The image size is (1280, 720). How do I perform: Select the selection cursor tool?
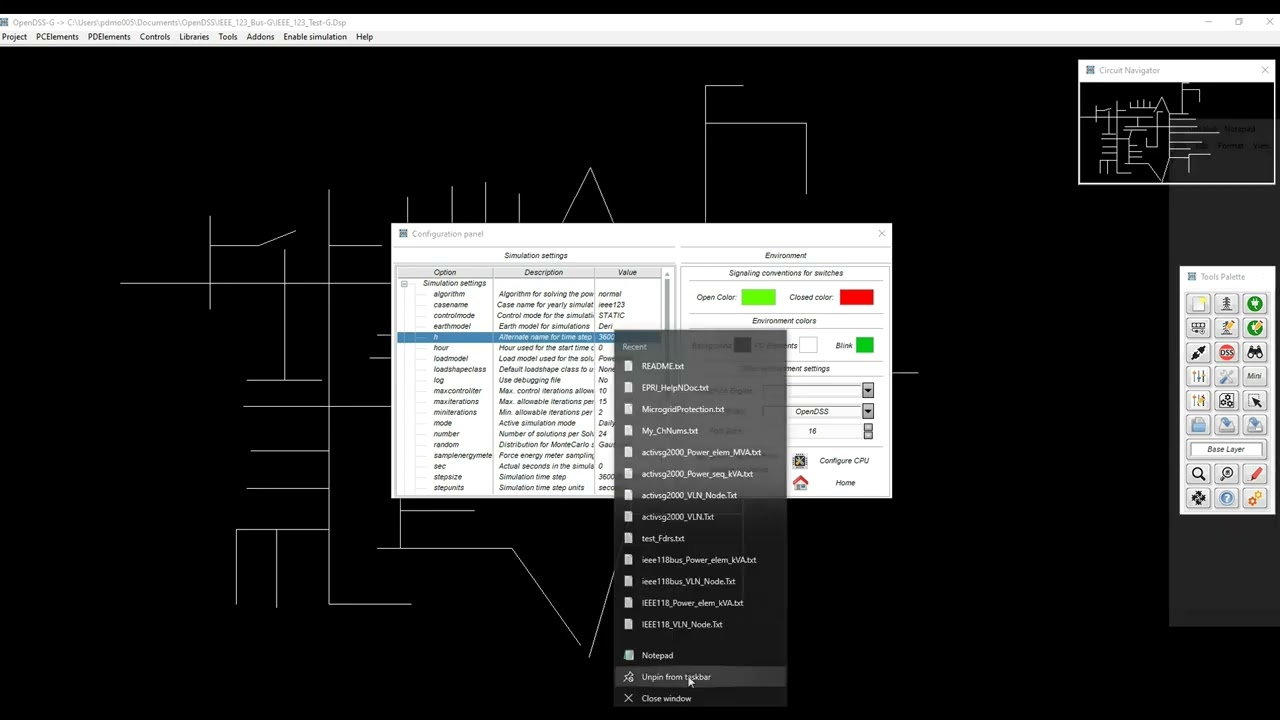click(x=1254, y=401)
